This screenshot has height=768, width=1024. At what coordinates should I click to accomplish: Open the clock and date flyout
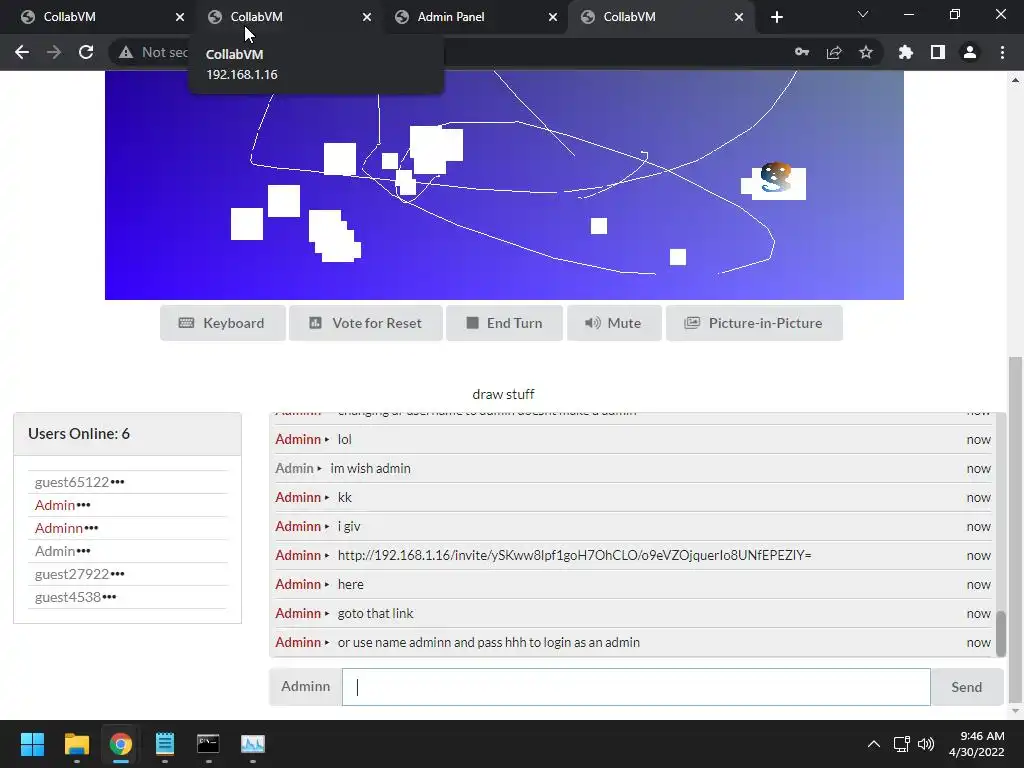click(x=977, y=744)
